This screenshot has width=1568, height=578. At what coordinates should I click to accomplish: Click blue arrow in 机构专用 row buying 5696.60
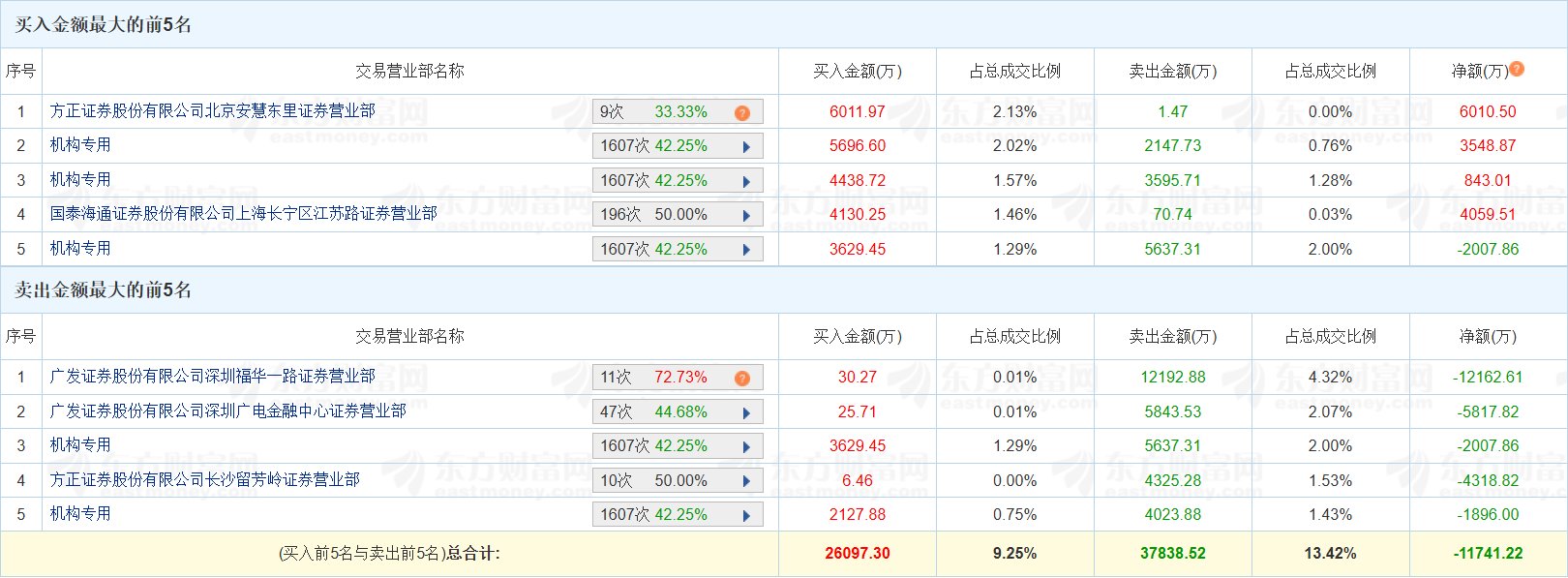tap(746, 147)
